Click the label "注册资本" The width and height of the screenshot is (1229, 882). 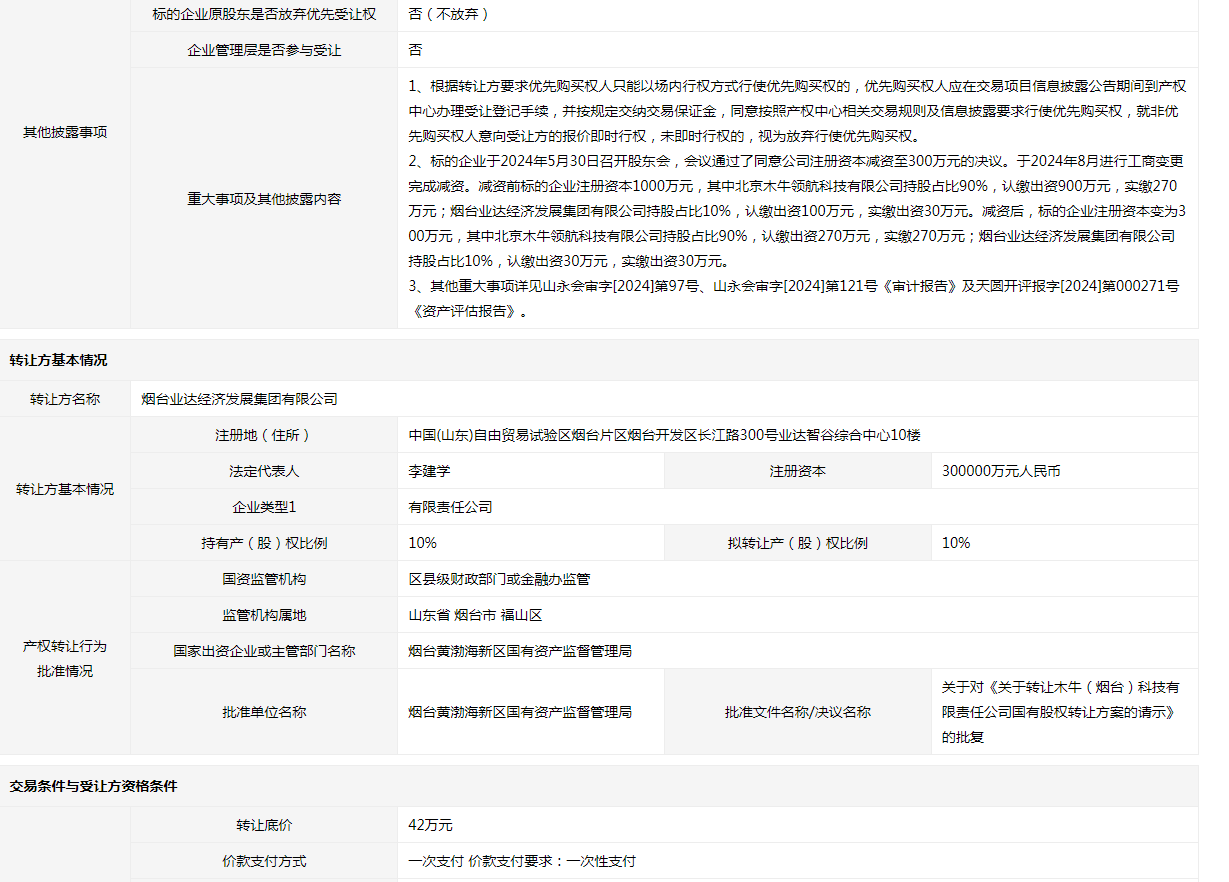click(x=798, y=471)
